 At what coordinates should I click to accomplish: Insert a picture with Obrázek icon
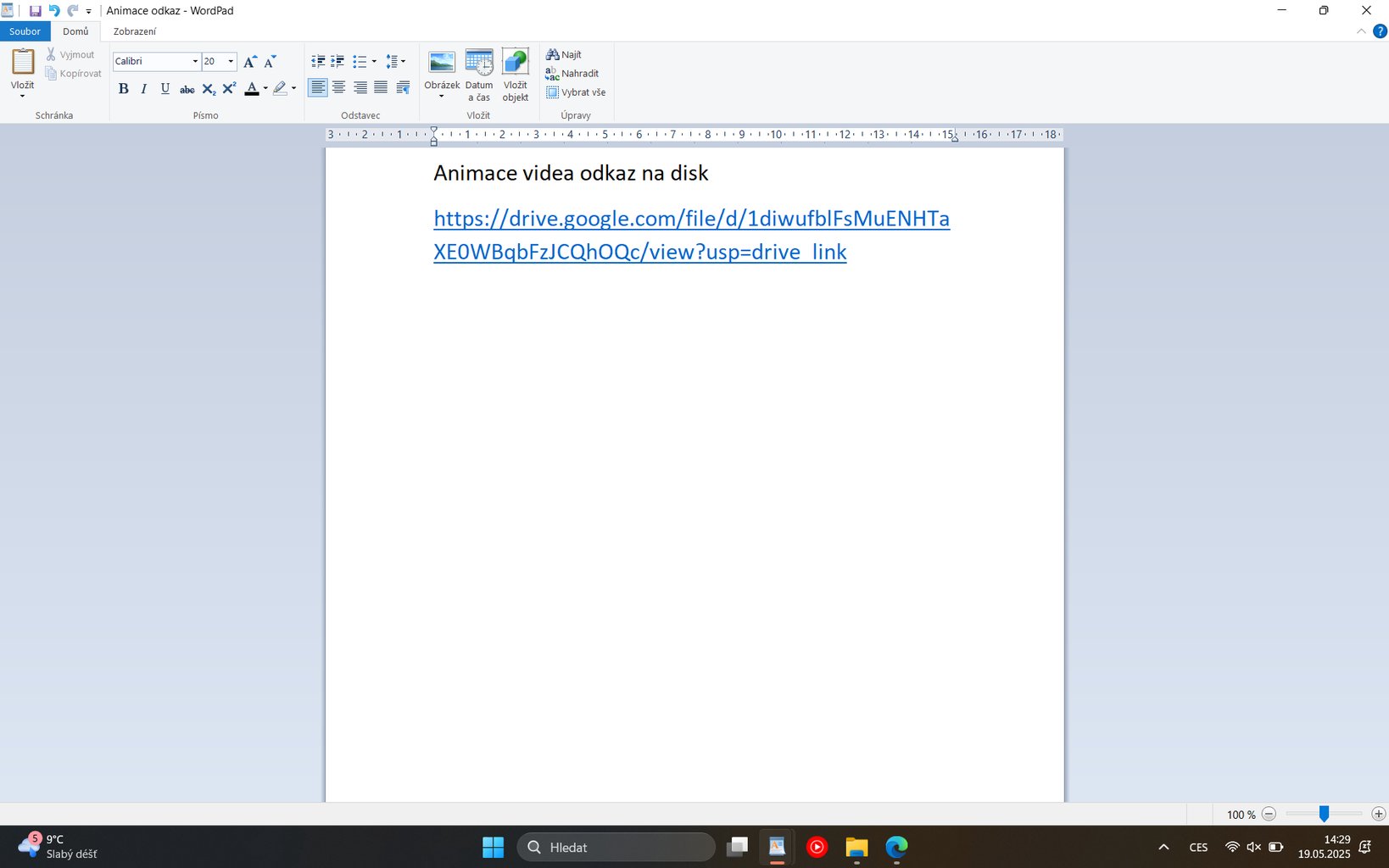tap(441, 64)
